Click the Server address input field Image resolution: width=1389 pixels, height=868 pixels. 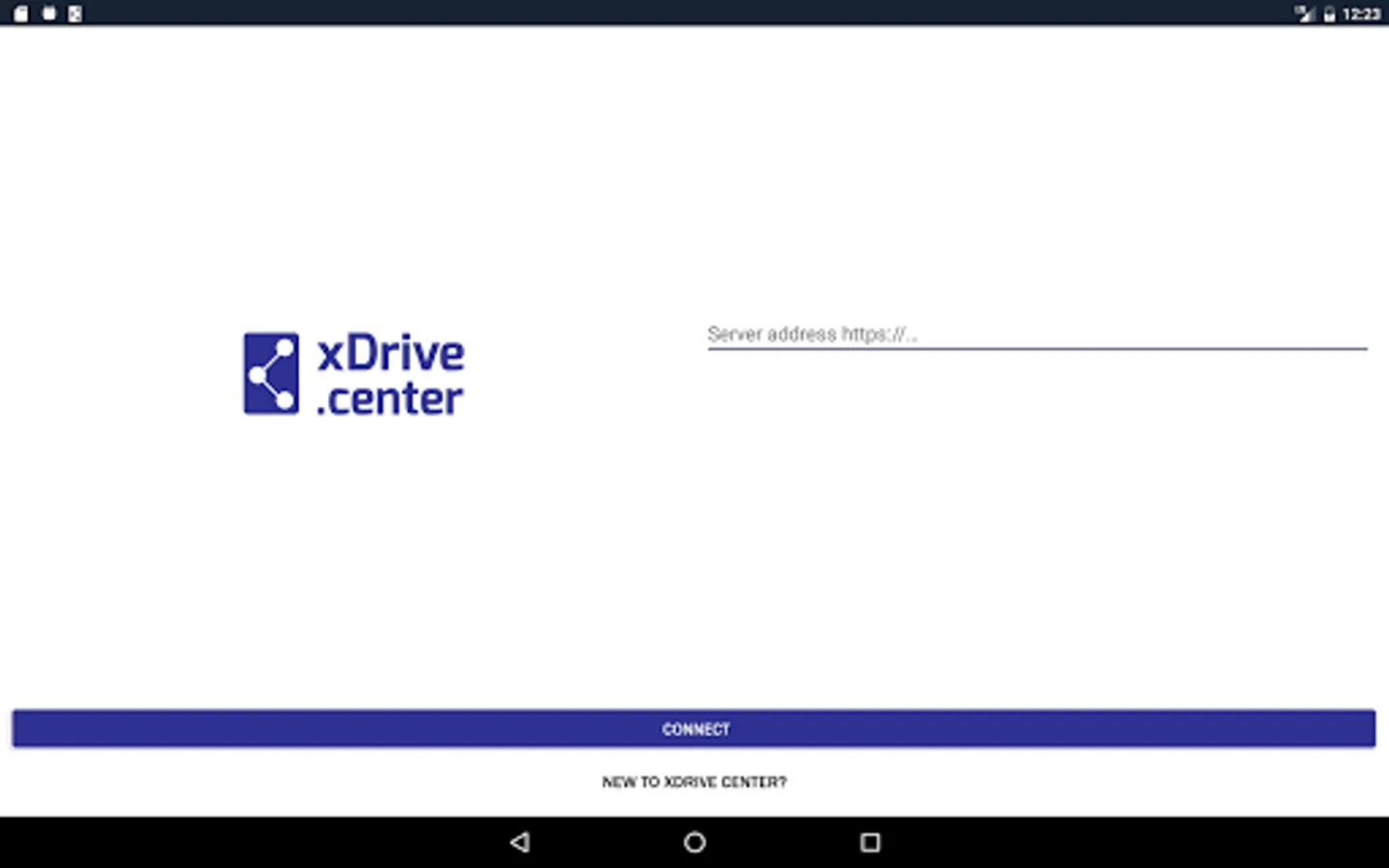pos(1037,335)
